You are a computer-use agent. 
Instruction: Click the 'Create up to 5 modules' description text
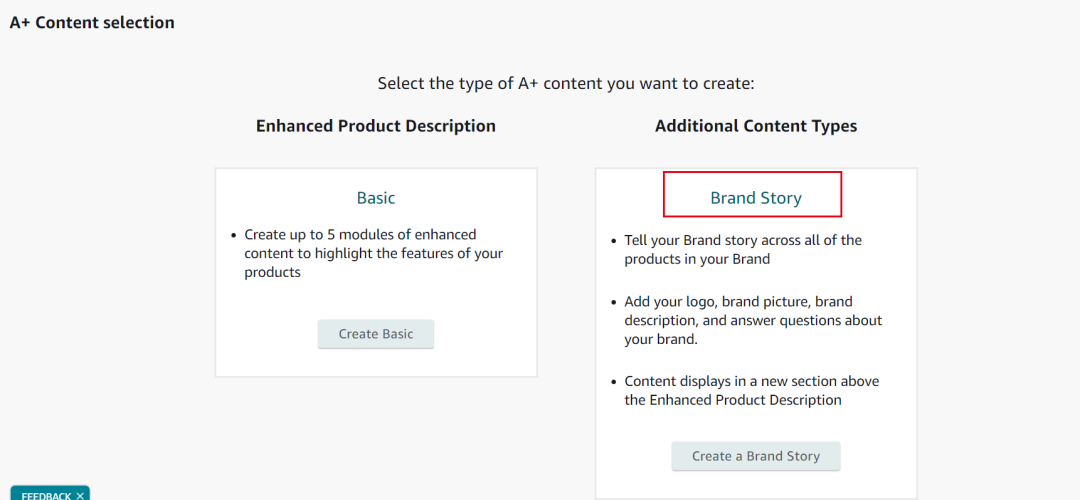pos(373,253)
